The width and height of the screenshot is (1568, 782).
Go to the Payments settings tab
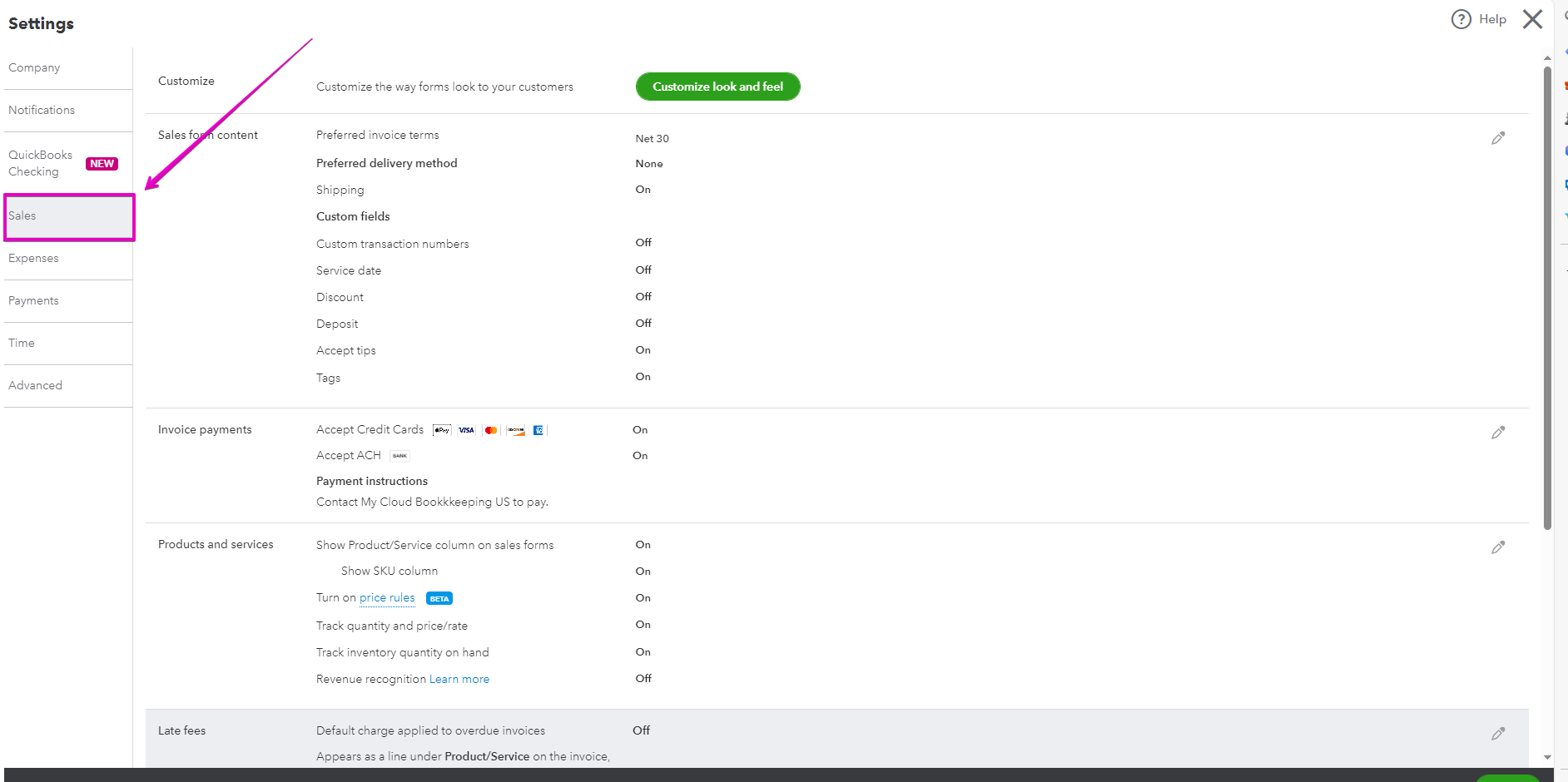click(68, 301)
